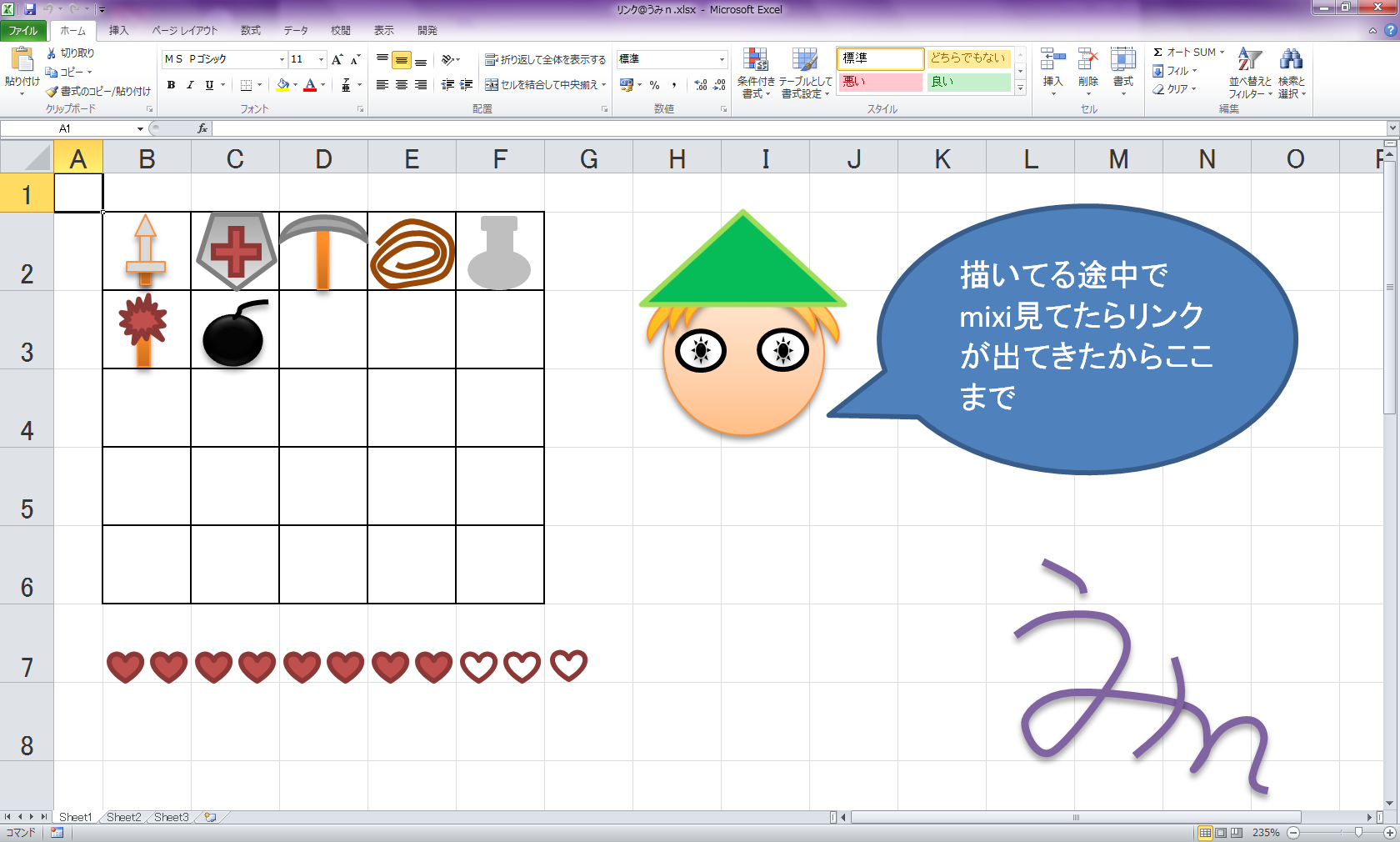This screenshot has width=1400, height=842.
Task: Open the borders dropdown arrow
Action: [259, 84]
